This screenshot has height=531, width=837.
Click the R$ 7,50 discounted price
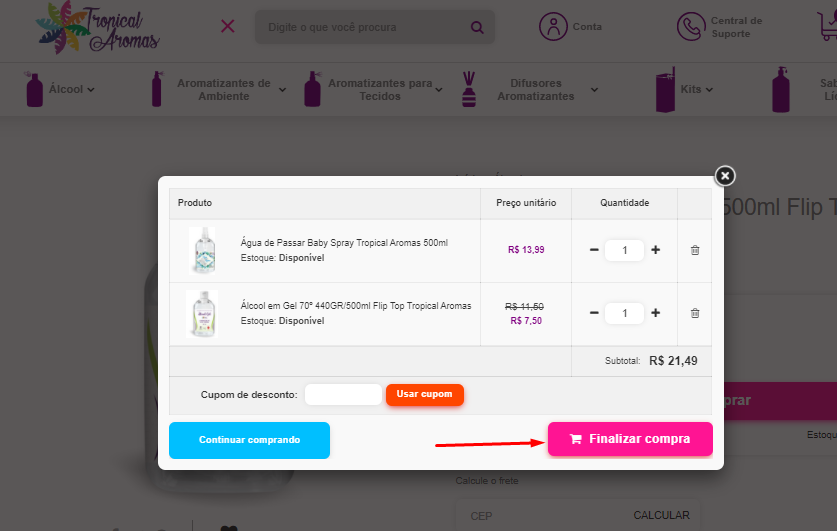pyautogui.click(x=526, y=321)
